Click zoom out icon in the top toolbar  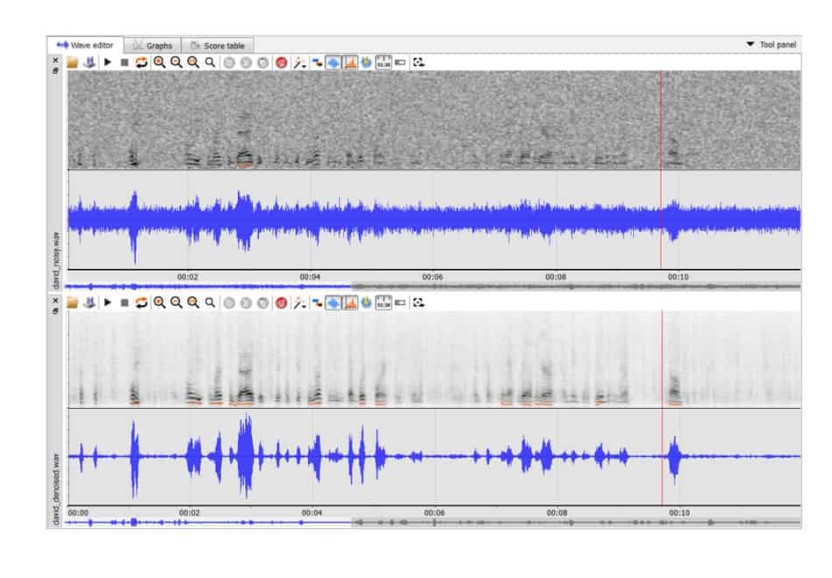click(x=176, y=62)
